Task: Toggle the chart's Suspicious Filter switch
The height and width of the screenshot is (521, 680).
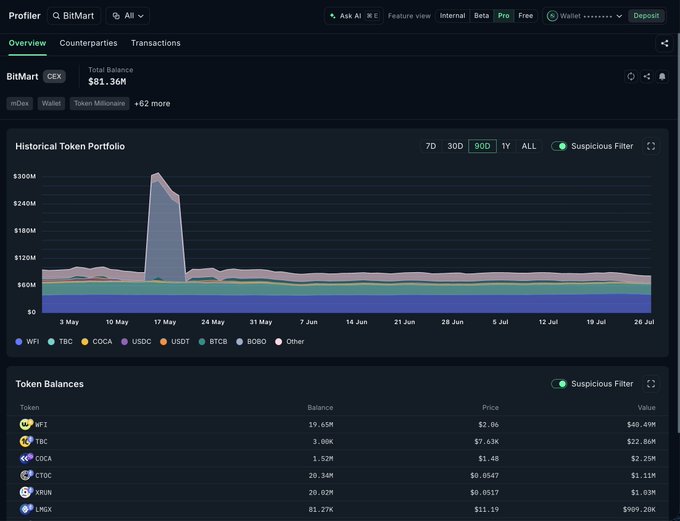Action: pos(559,146)
